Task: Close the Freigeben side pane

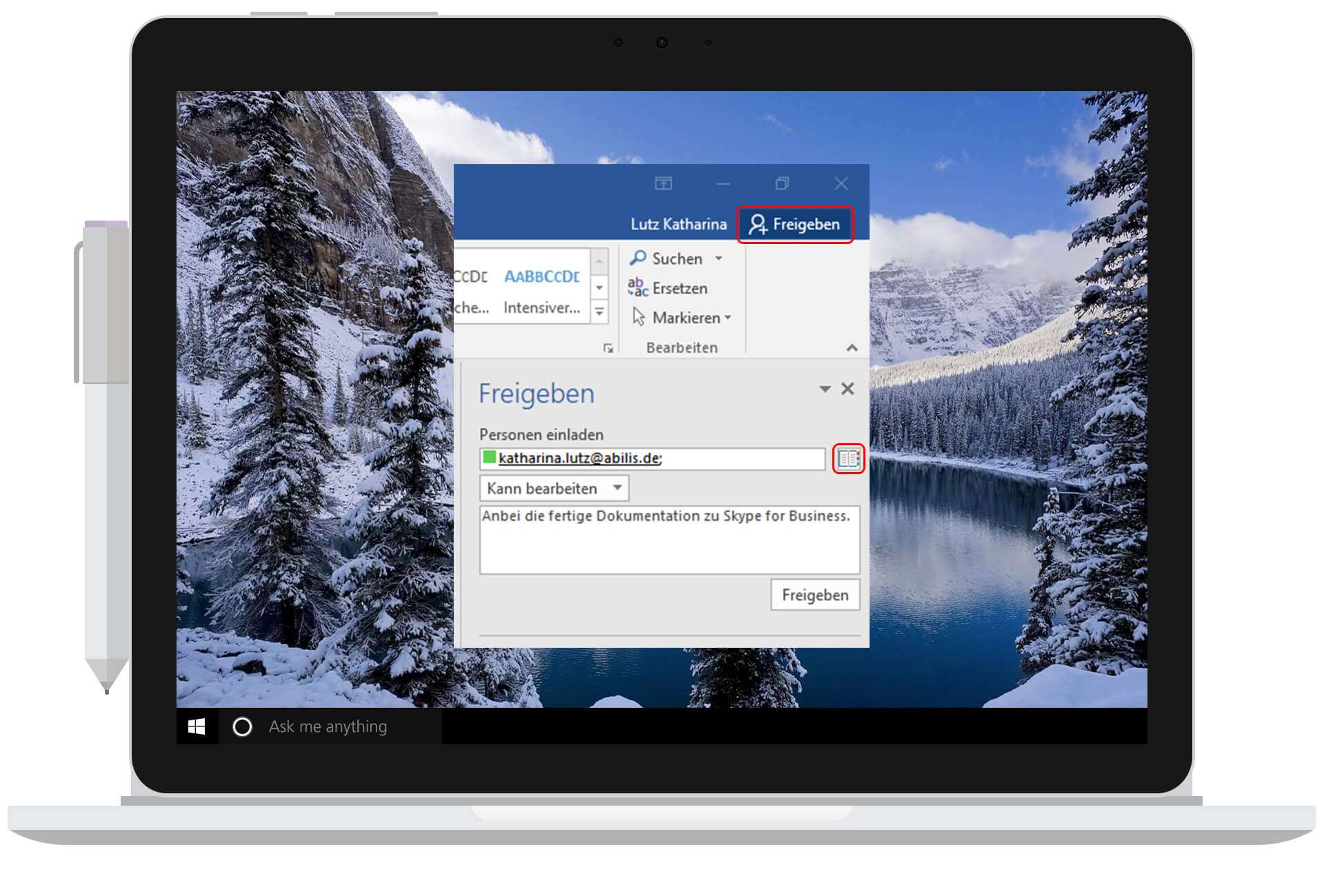Action: 847,389
